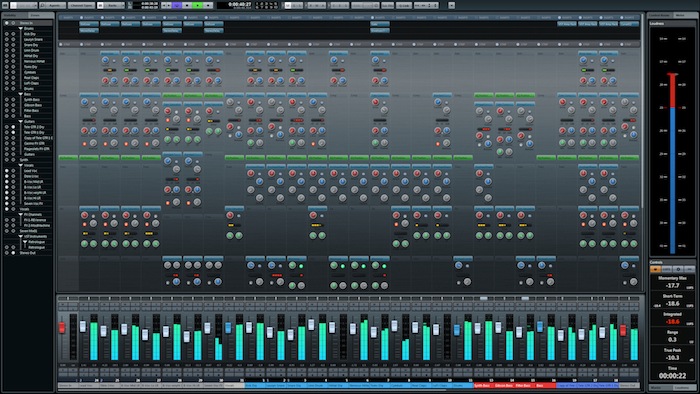
Task: Click Integrated loudness value -18.6
Action: [x=672, y=321]
